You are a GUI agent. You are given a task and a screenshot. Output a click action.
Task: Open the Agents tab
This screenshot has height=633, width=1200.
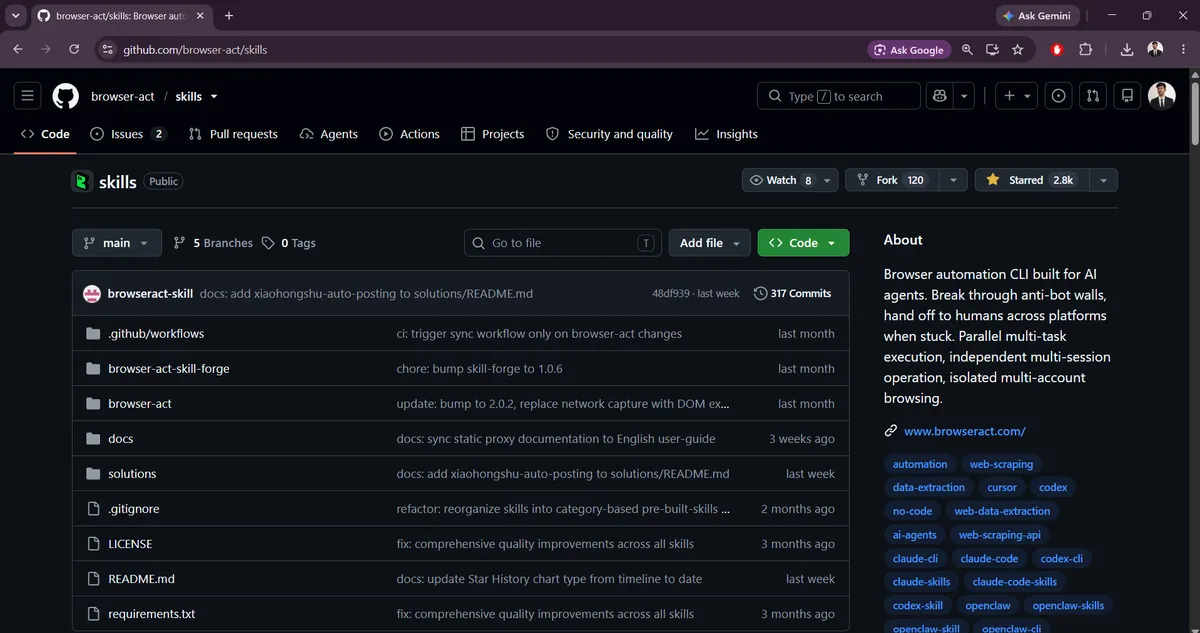(329, 134)
